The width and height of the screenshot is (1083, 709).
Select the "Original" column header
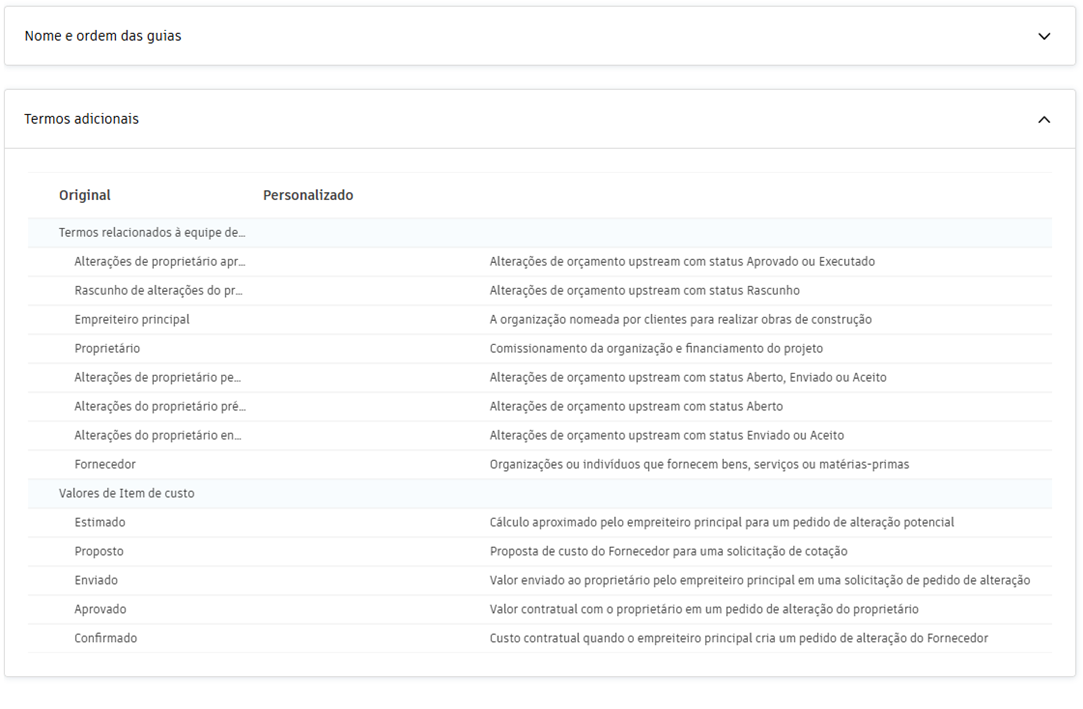click(x=84, y=195)
